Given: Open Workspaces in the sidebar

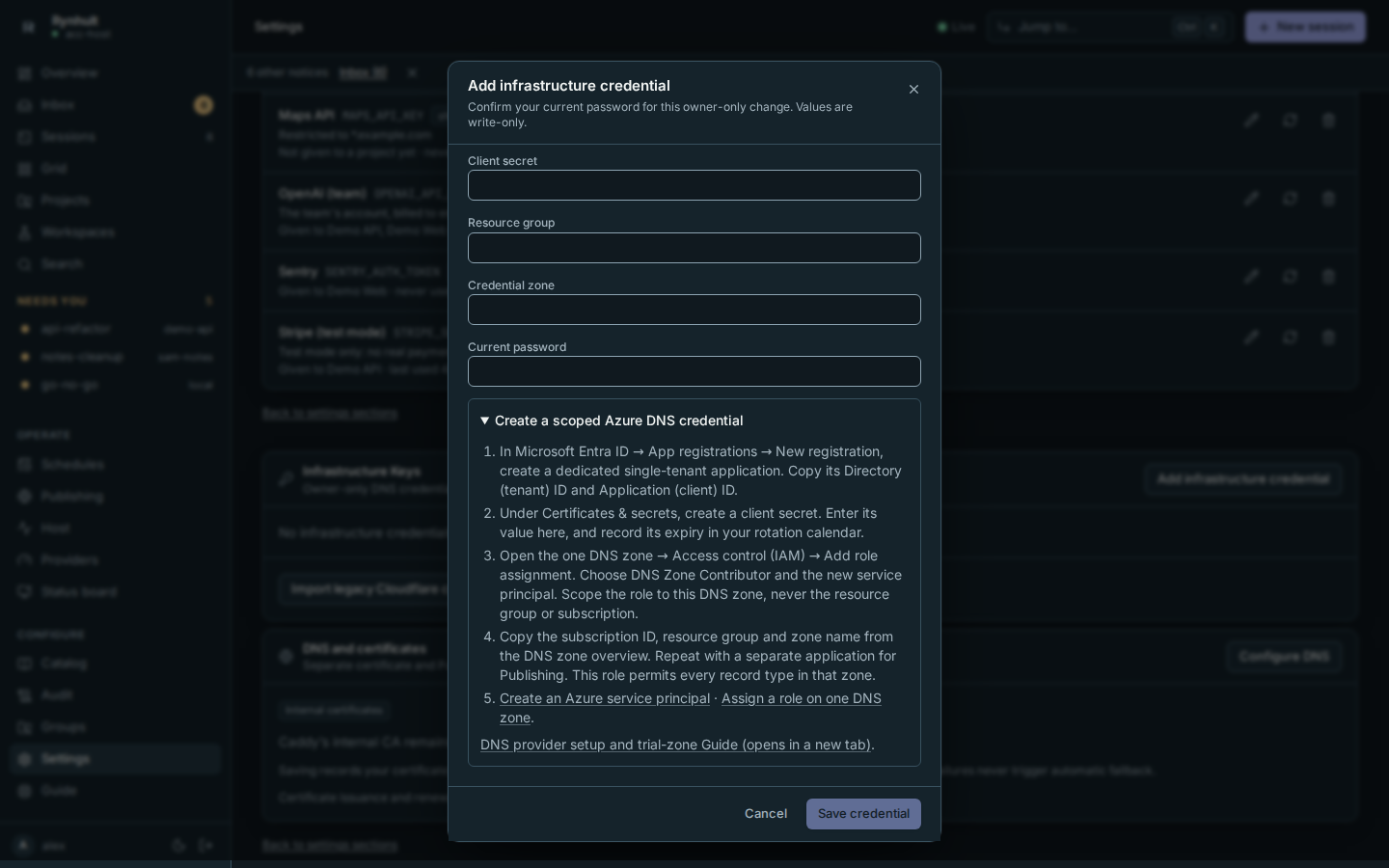Looking at the screenshot, I should (116, 232).
